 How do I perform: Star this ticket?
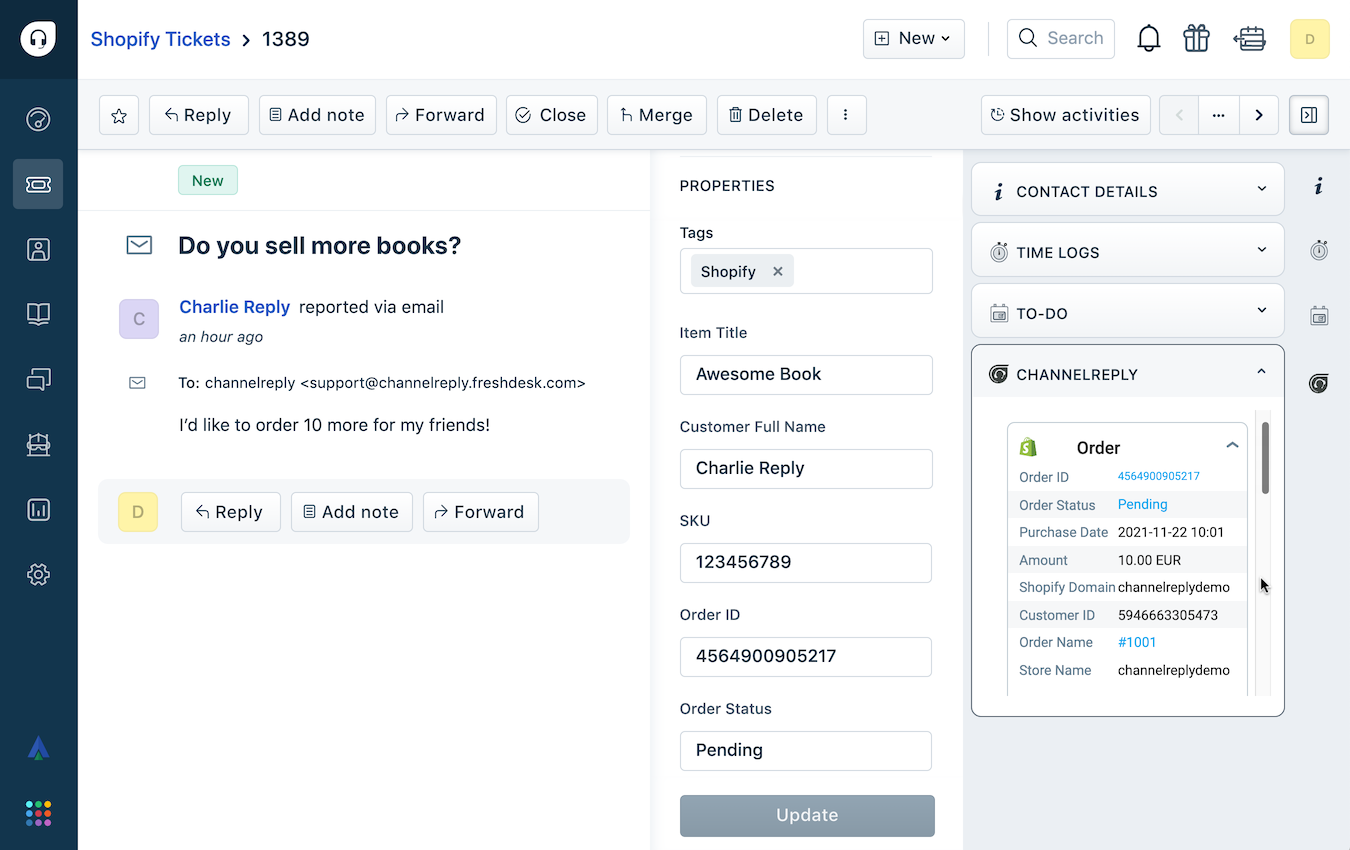[x=119, y=115]
